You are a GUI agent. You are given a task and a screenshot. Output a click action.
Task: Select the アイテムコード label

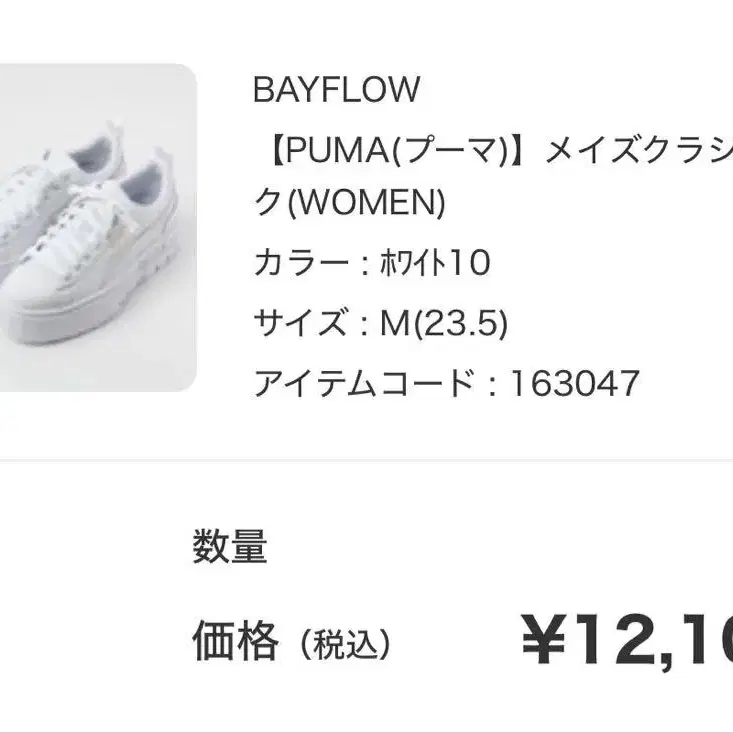click(x=363, y=382)
